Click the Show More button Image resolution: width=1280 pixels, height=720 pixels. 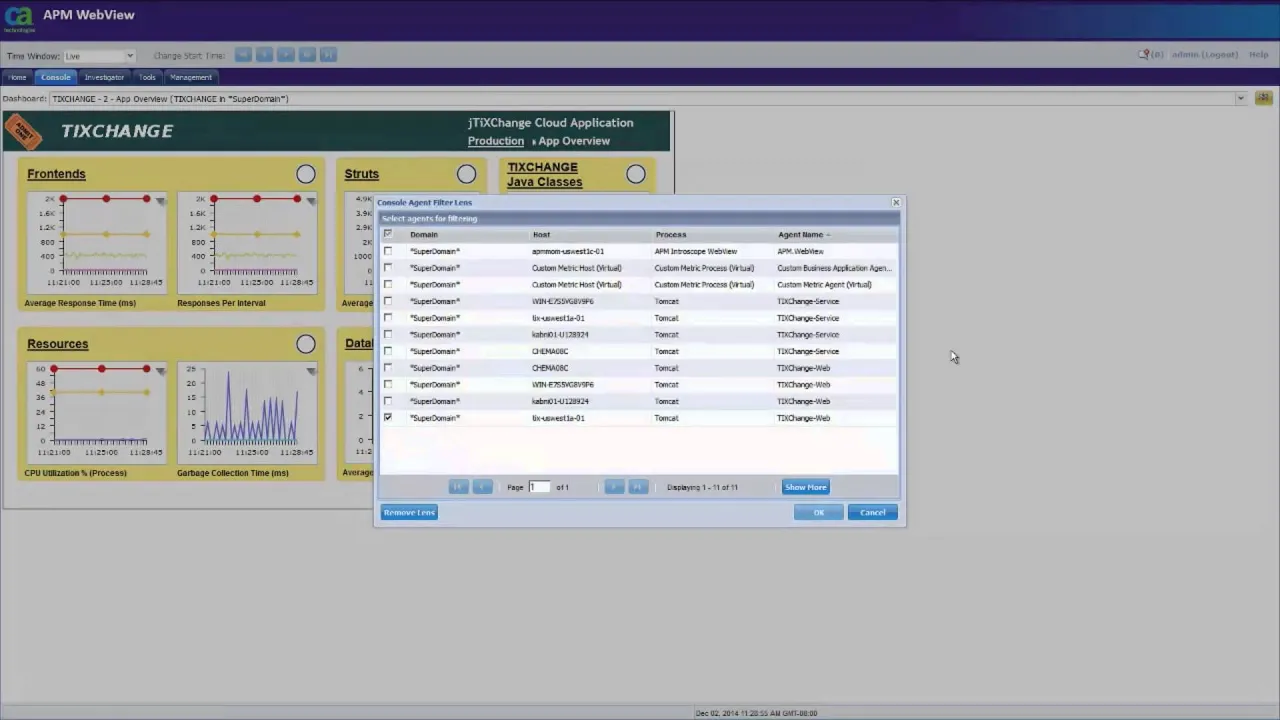click(805, 487)
